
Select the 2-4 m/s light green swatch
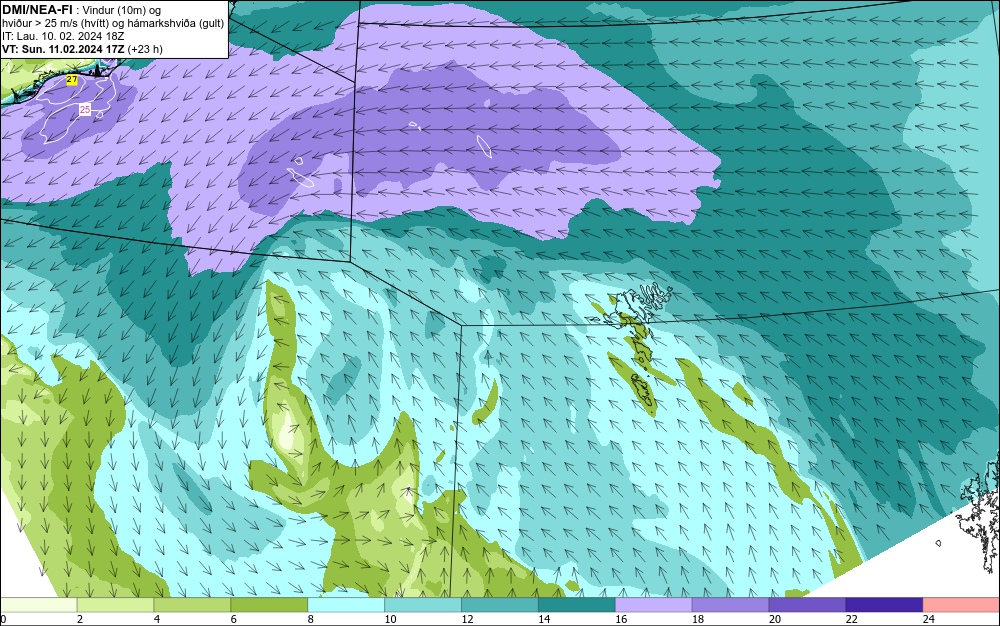(115, 605)
